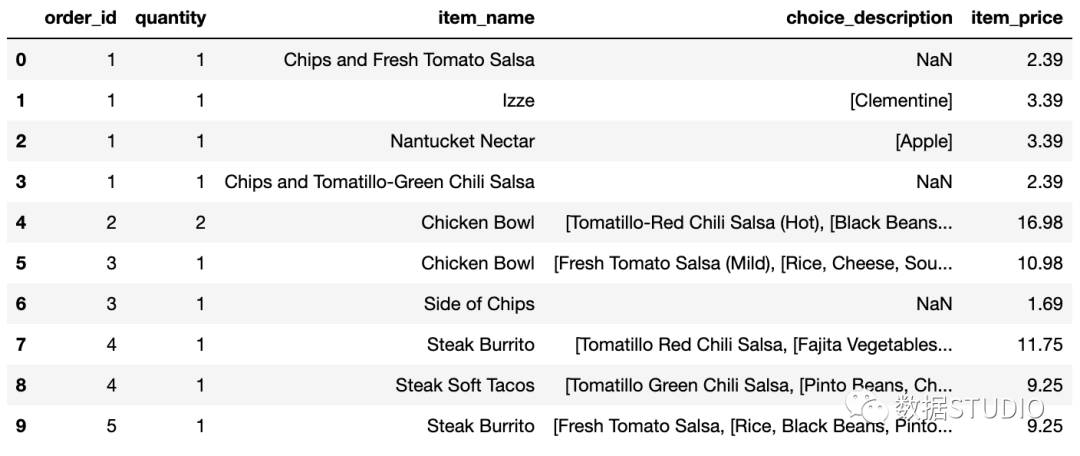Select the quantity column header
This screenshot has height=456, width=1080.
point(170,19)
